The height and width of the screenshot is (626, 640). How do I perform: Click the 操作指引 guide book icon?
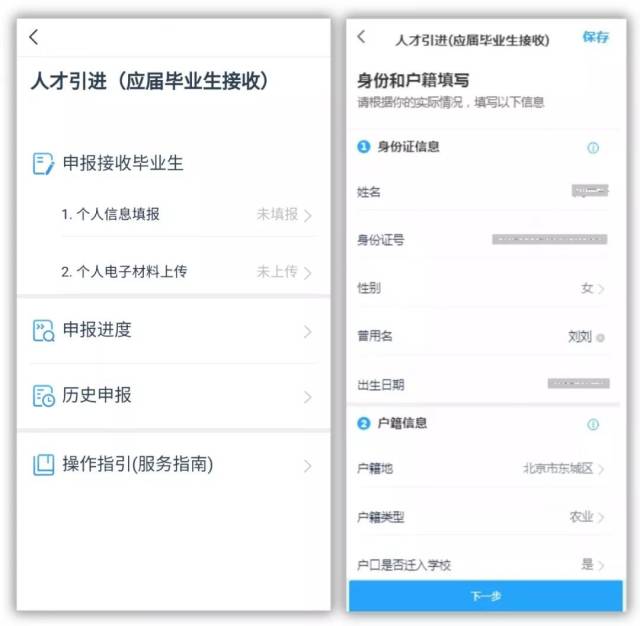pyautogui.click(x=43, y=464)
